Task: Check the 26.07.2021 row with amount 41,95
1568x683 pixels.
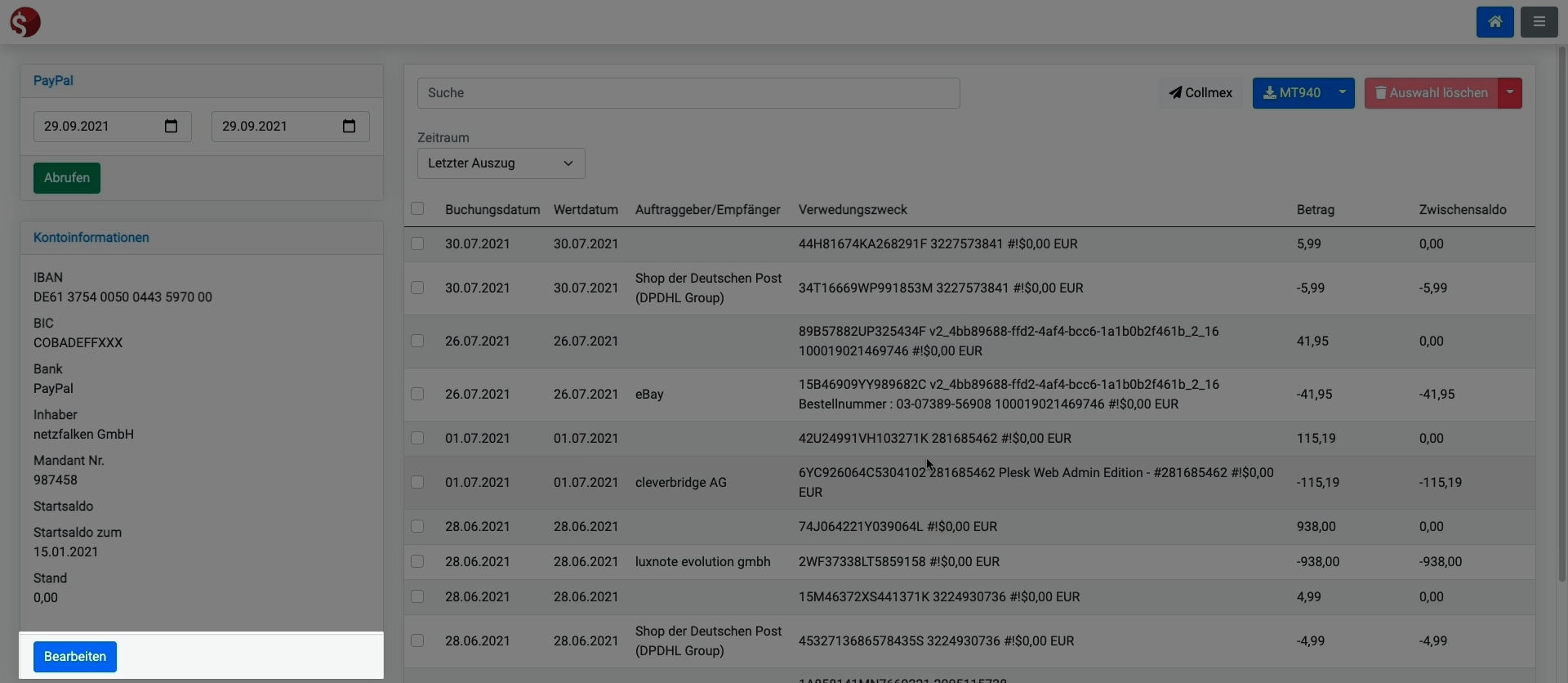Action: click(x=417, y=341)
